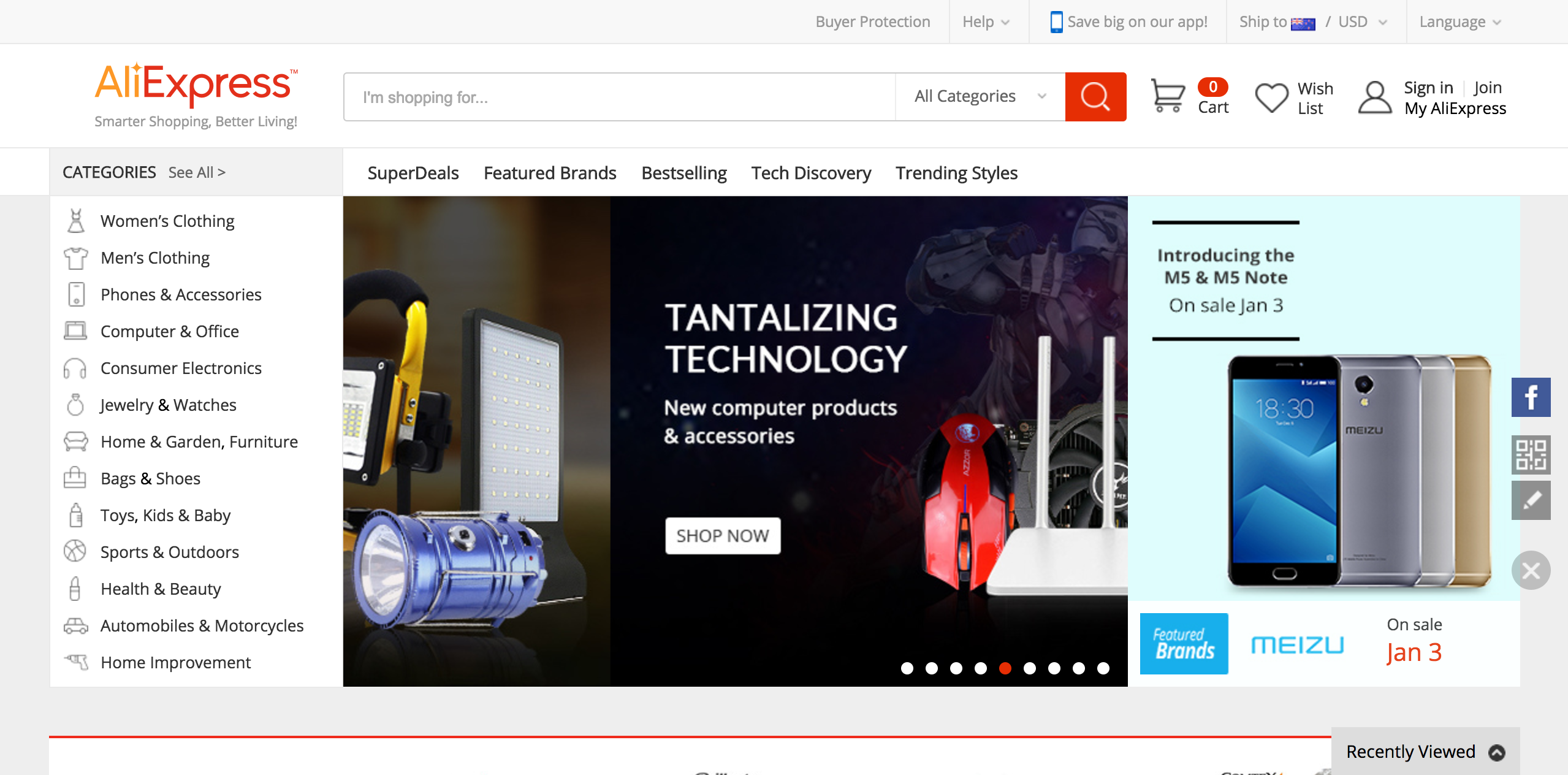Open the Help dropdown menu
Screen dimensions: 1568x775
(x=986, y=22)
